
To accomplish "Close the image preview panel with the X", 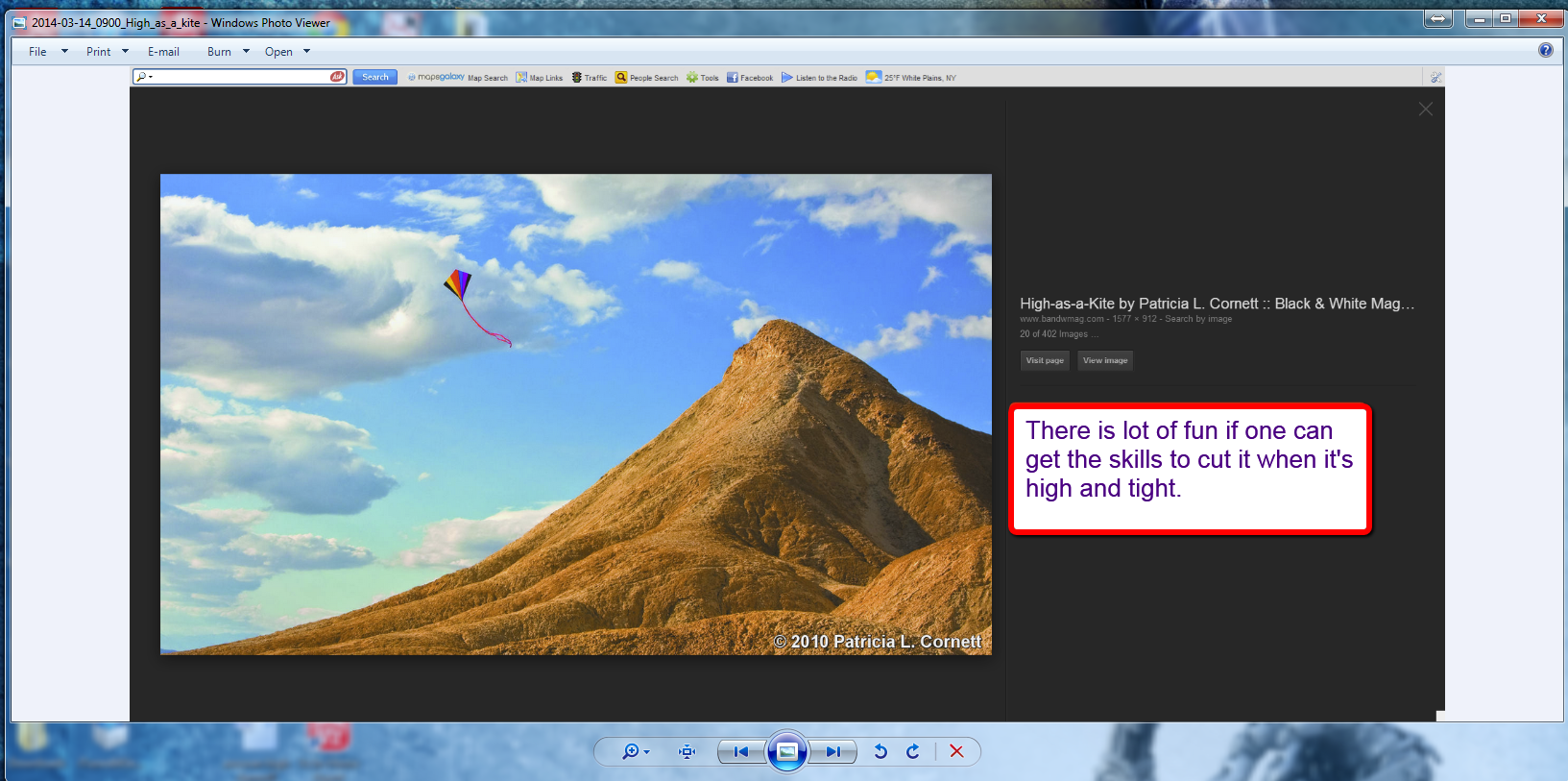I will 1426,110.
